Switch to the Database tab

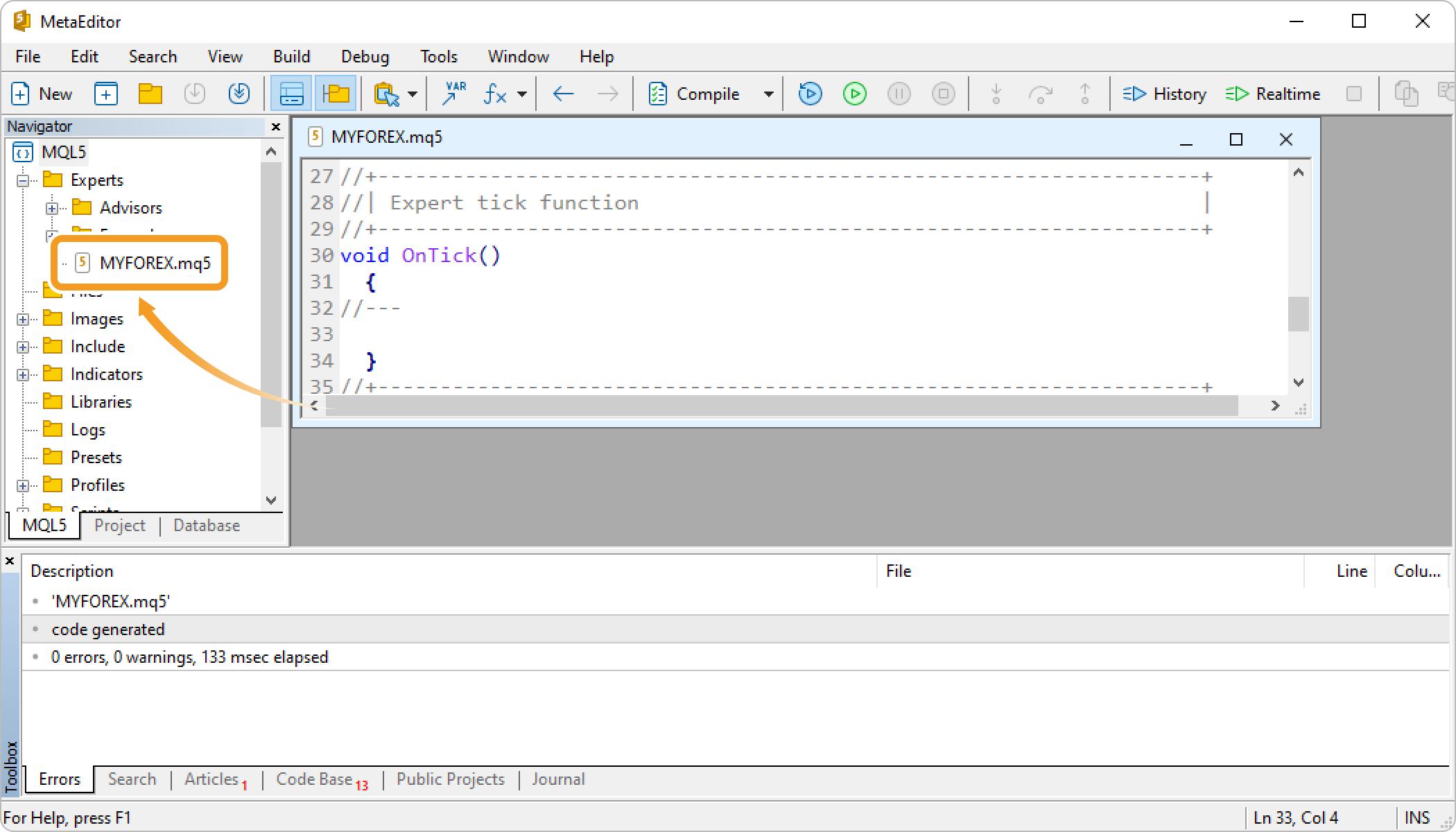coord(206,525)
